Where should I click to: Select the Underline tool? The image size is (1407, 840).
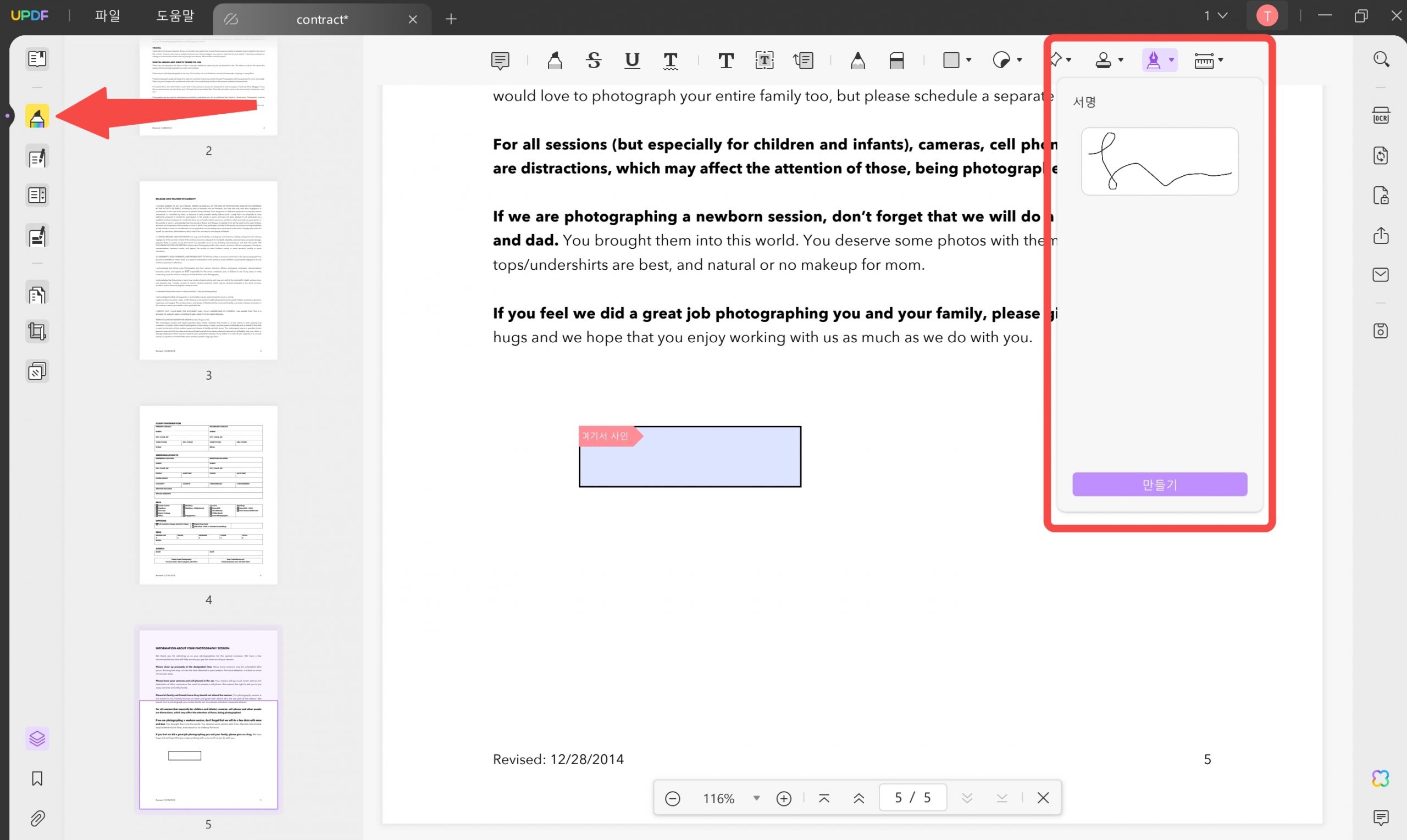click(x=632, y=60)
